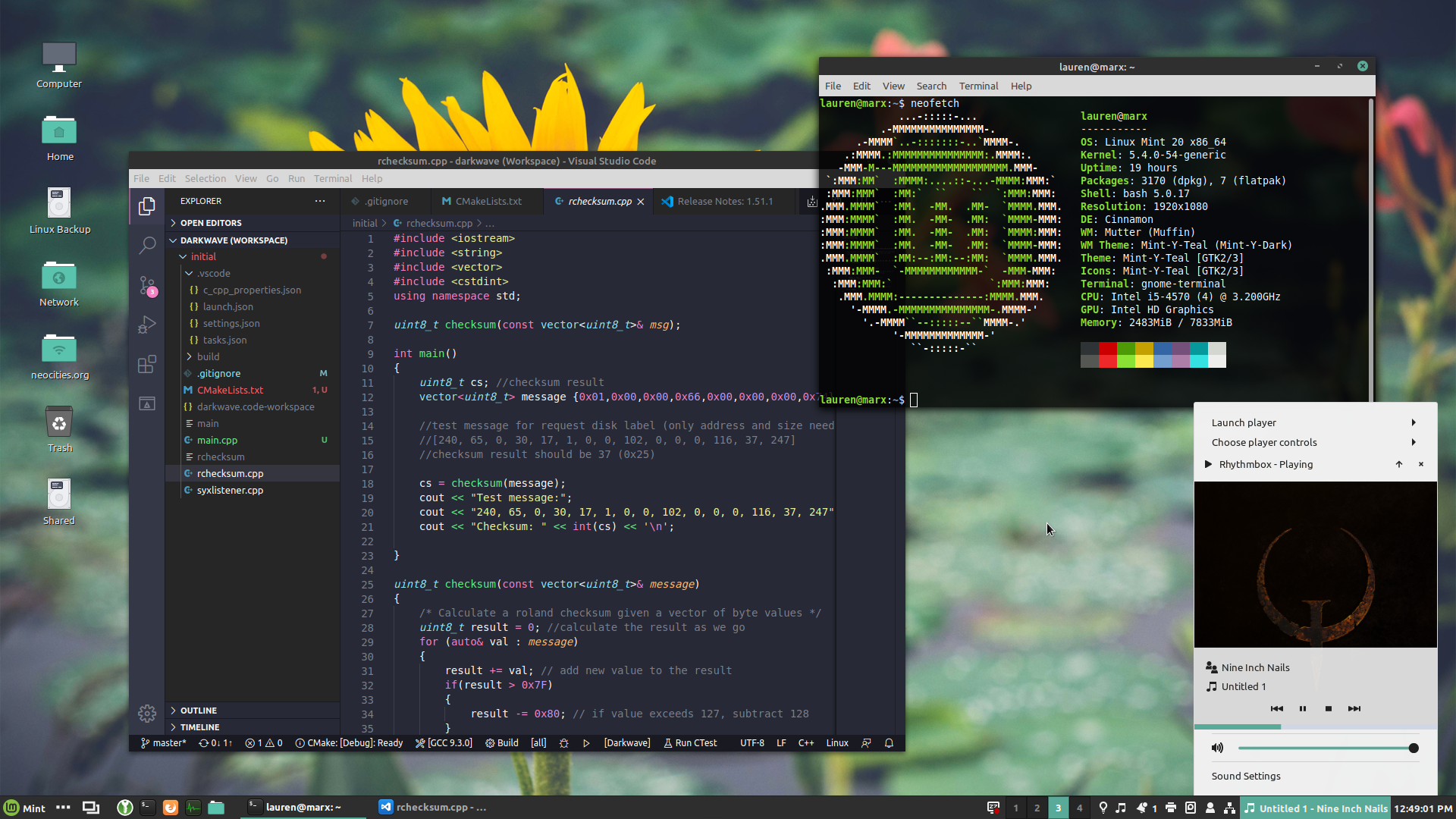Open the Extensions view icon
This screenshot has height=819, width=1456.
click(x=147, y=364)
